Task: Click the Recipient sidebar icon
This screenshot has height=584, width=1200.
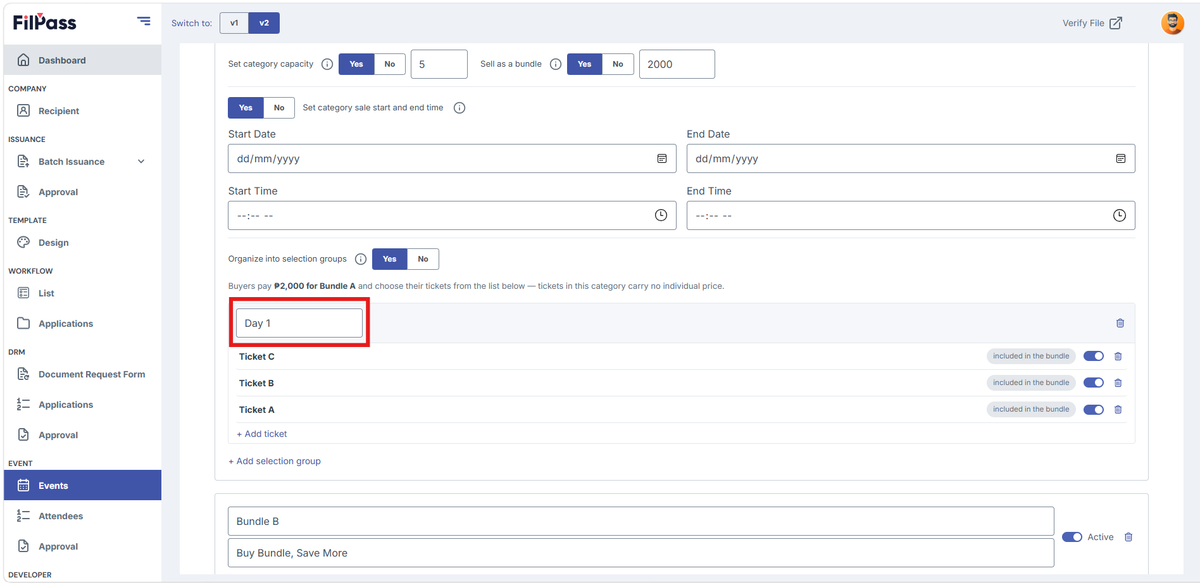Action: pyautogui.click(x=24, y=111)
